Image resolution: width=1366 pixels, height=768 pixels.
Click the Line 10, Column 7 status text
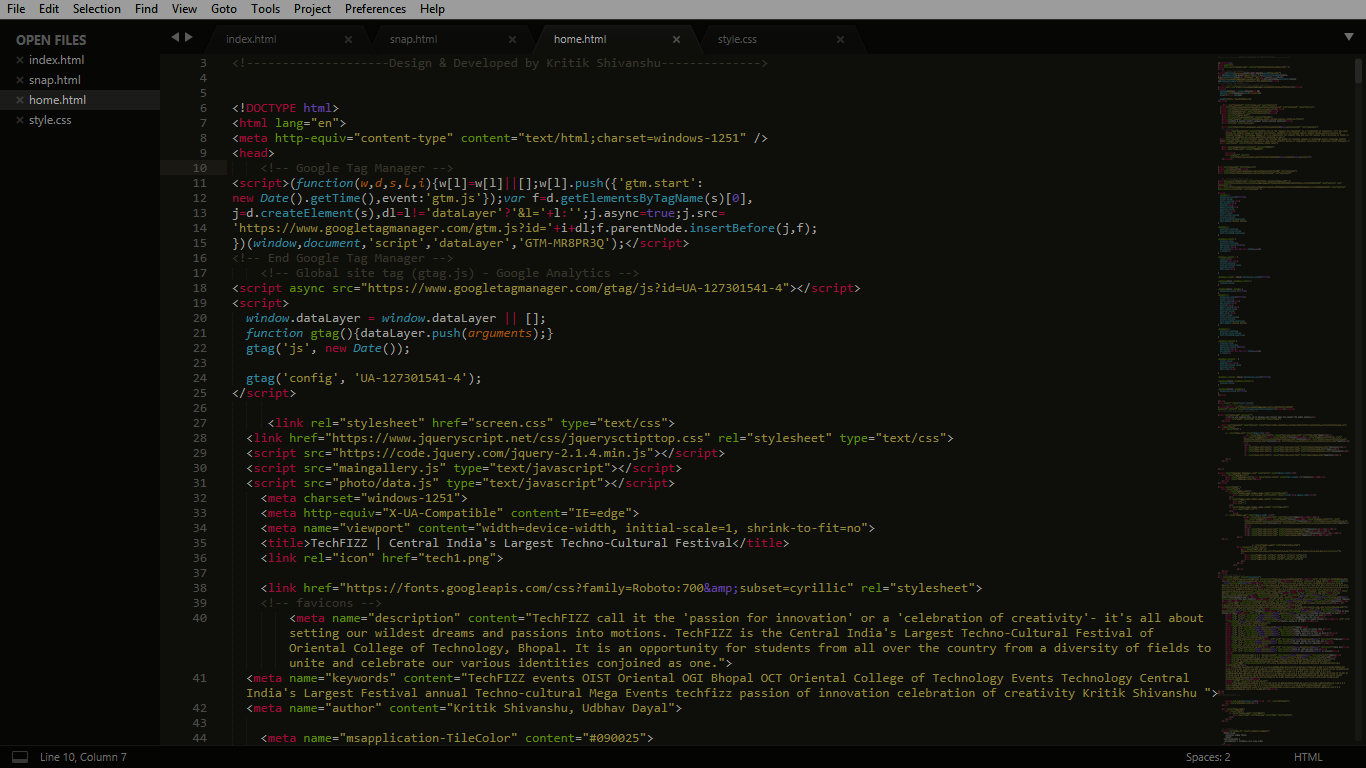coord(83,757)
